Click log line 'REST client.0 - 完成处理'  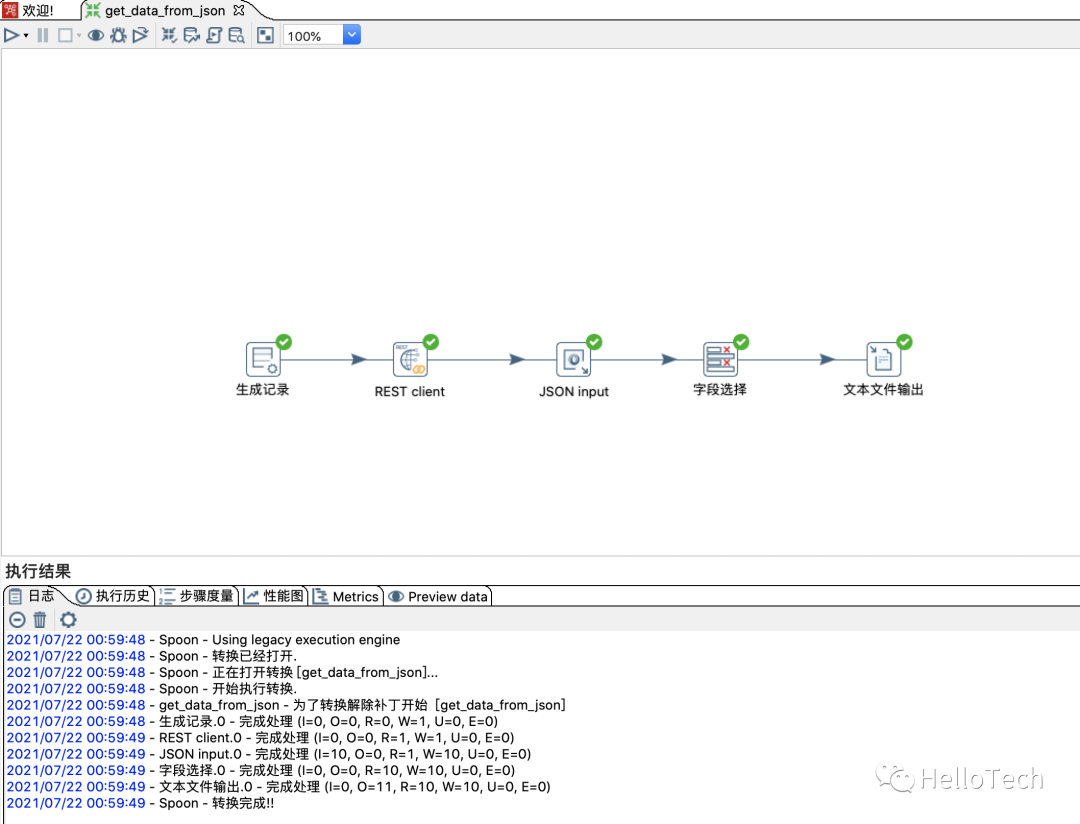point(260,737)
